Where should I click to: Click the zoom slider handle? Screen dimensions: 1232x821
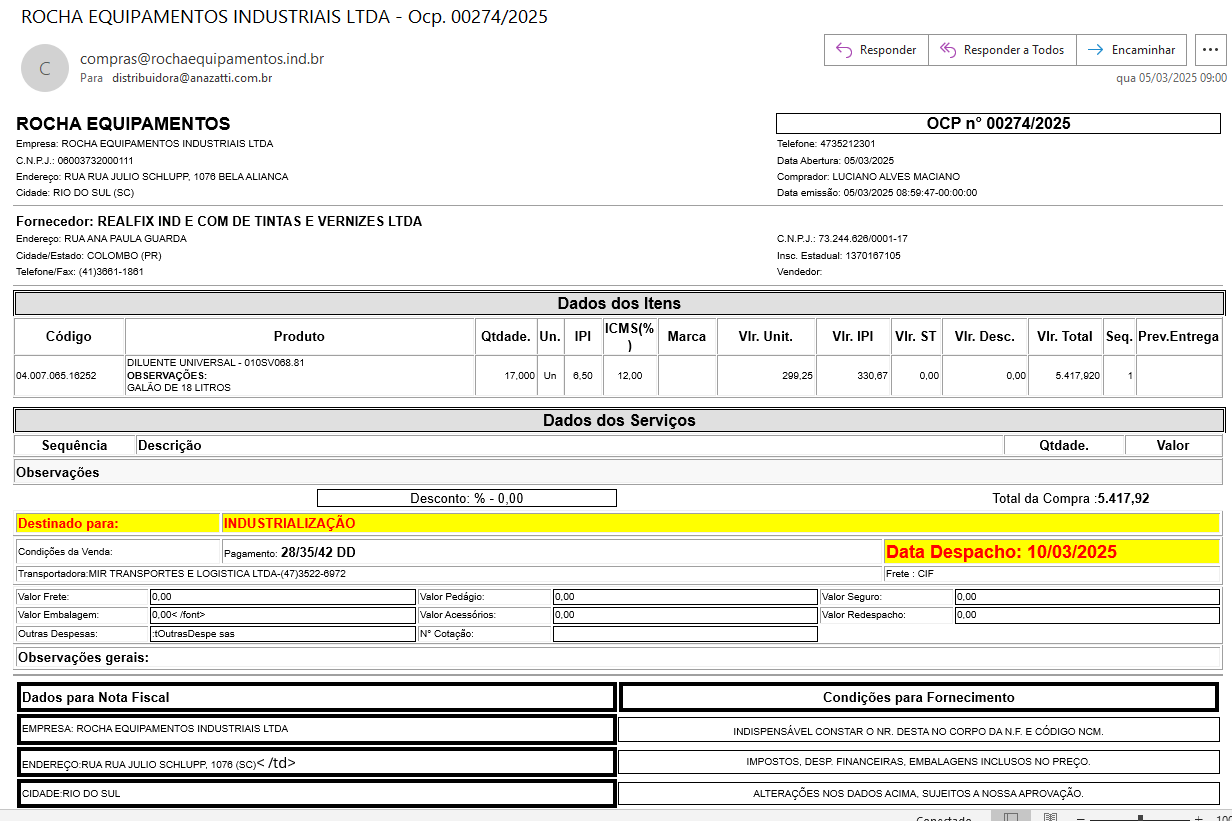(x=1140, y=818)
